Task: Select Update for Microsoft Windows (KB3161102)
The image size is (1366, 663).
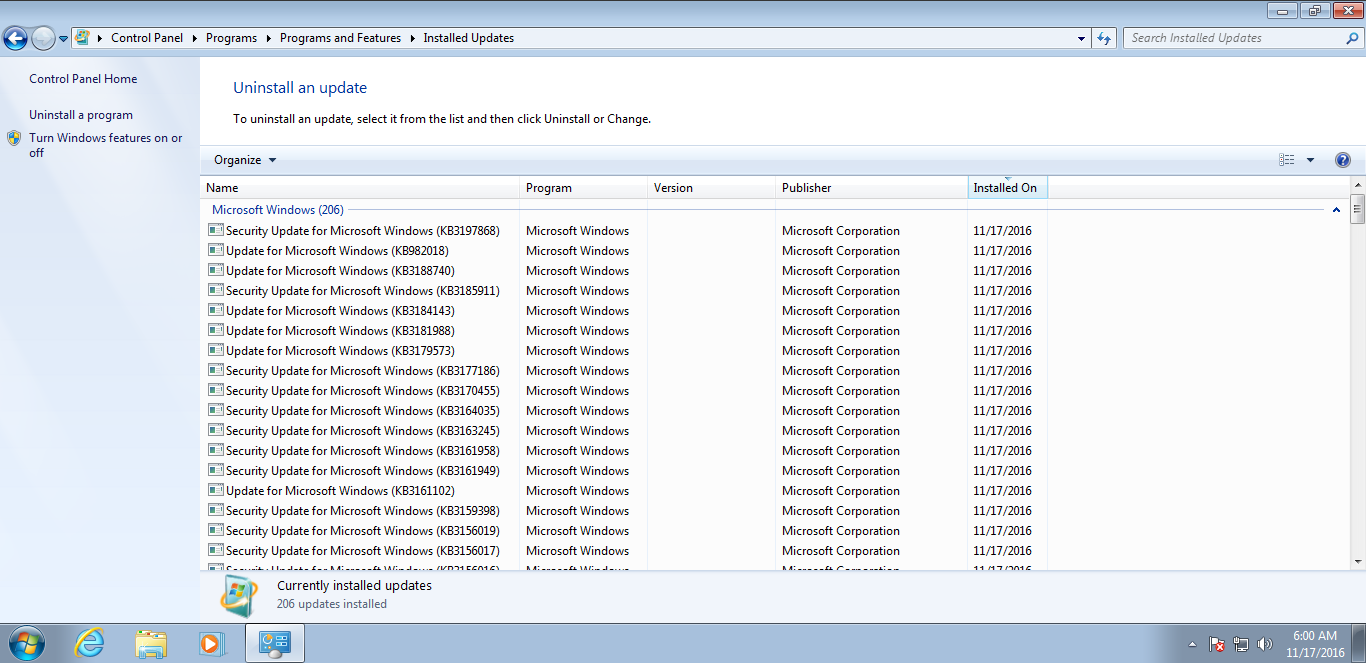Action: point(340,491)
